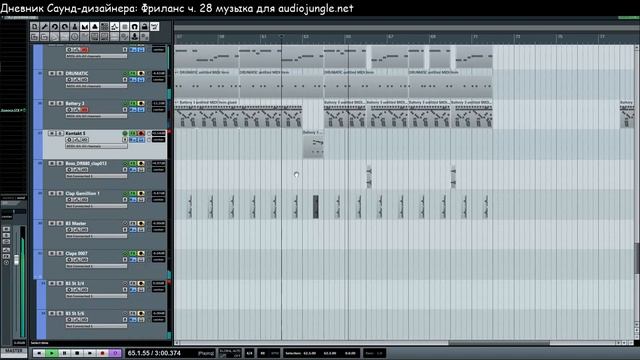Image resolution: width=640 pixels, height=360 pixels.
Task: Open input selector dropdown on Battery 3 track
Action: pyautogui.click(x=96, y=116)
